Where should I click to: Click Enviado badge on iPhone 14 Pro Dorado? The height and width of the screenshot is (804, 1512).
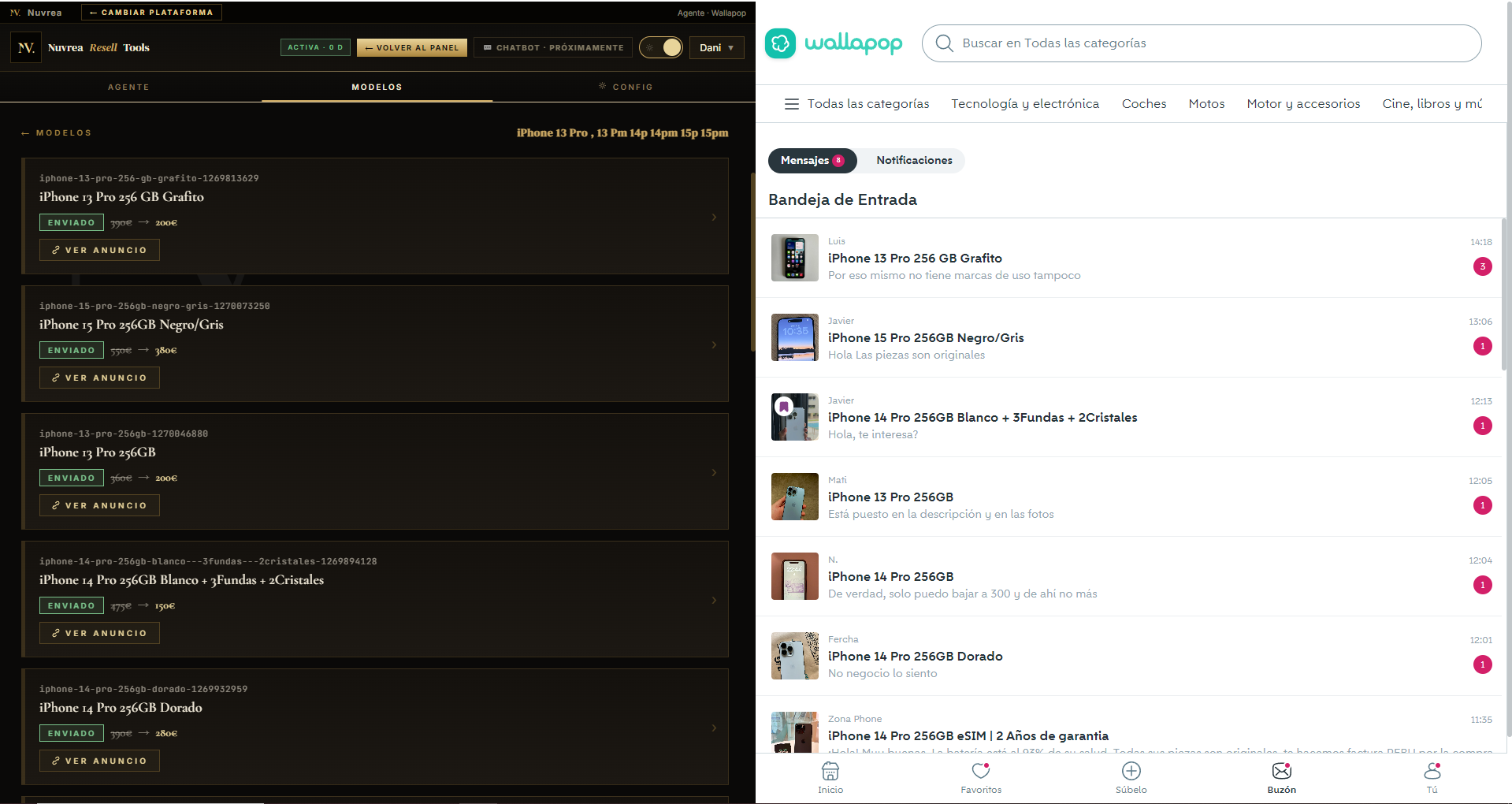coord(72,734)
